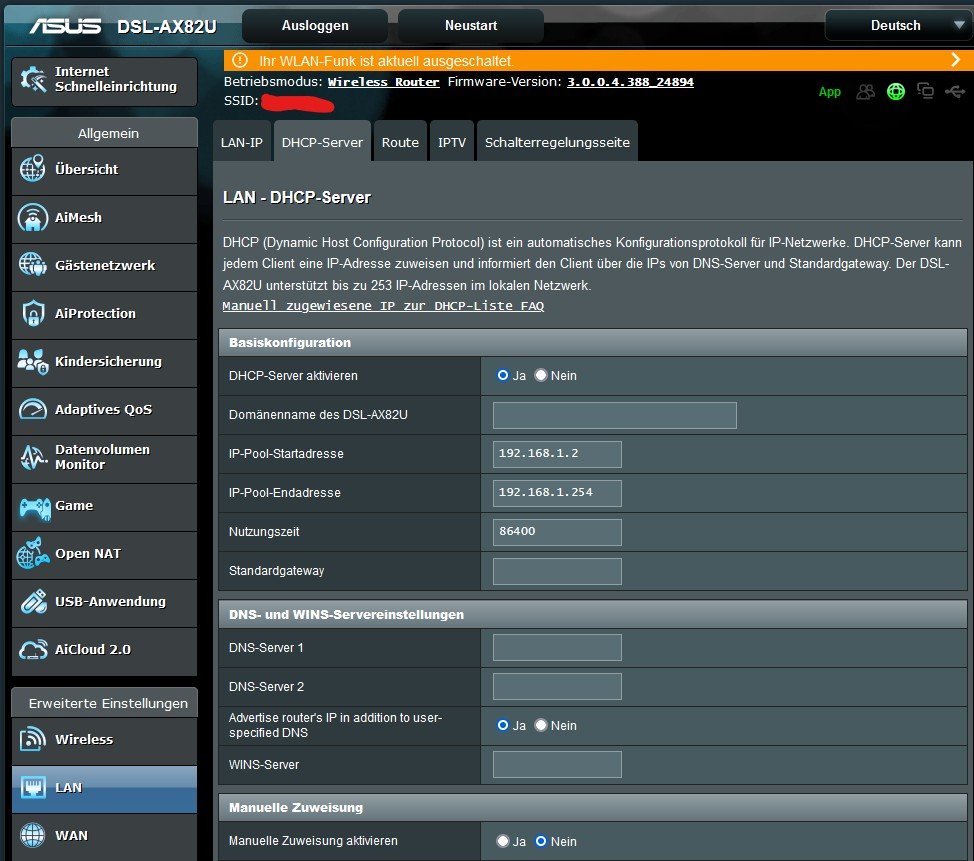Image resolution: width=974 pixels, height=861 pixels.
Task: Click the Neustart button
Action: coord(471,25)
